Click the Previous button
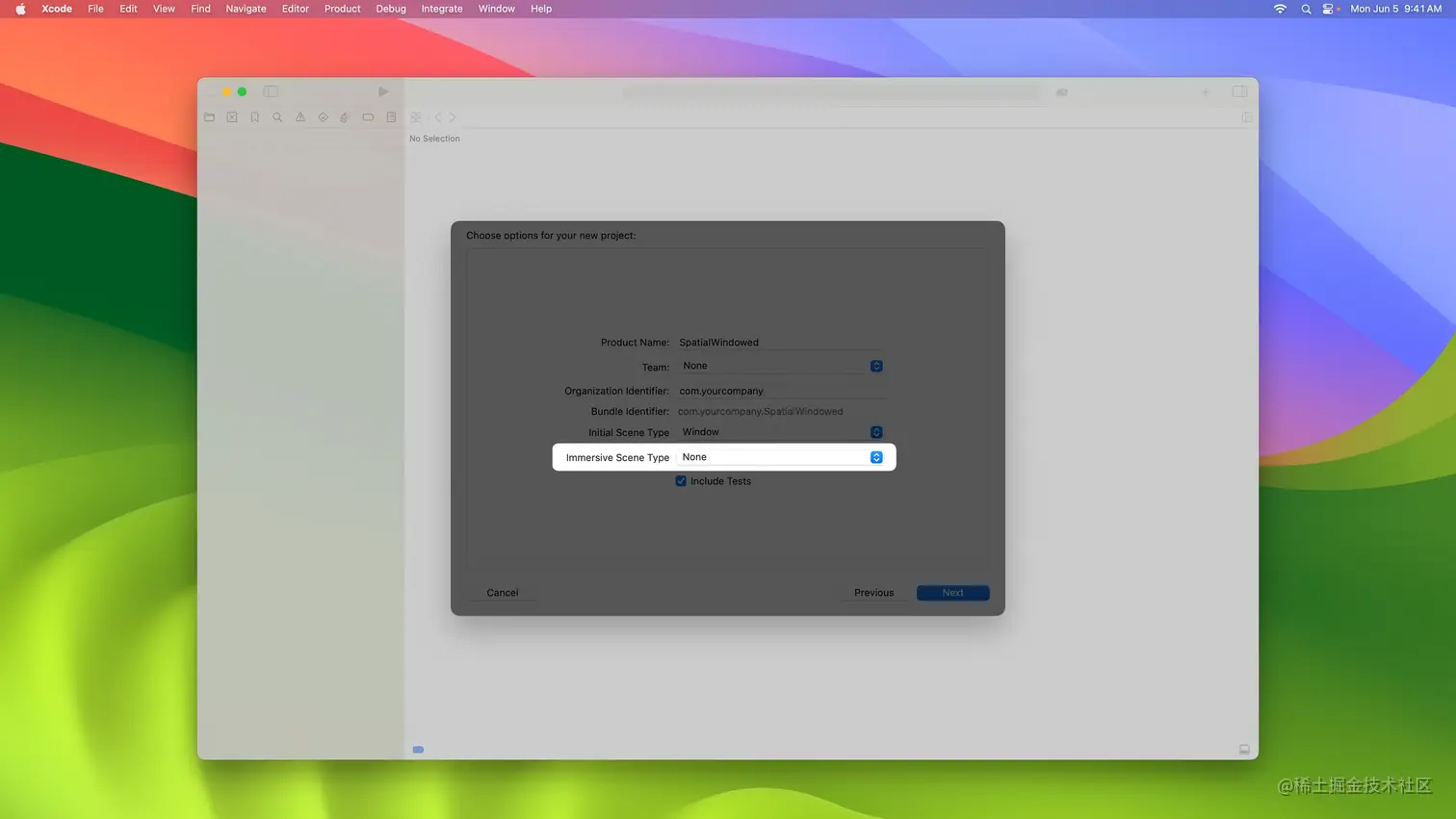The height and width of the screenshot is (819, 1456). point(874,593)
